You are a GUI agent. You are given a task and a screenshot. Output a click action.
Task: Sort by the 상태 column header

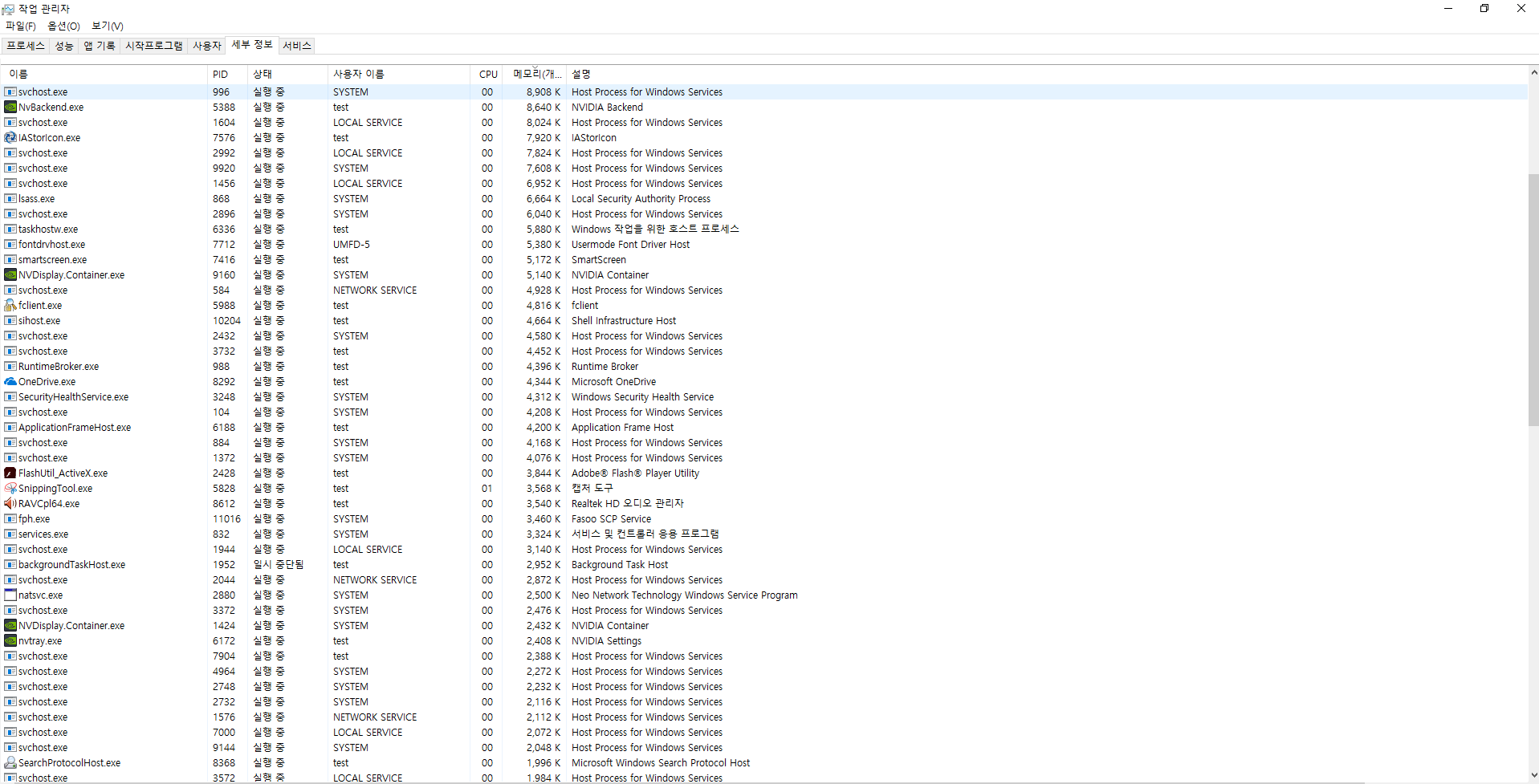point(287,74)
